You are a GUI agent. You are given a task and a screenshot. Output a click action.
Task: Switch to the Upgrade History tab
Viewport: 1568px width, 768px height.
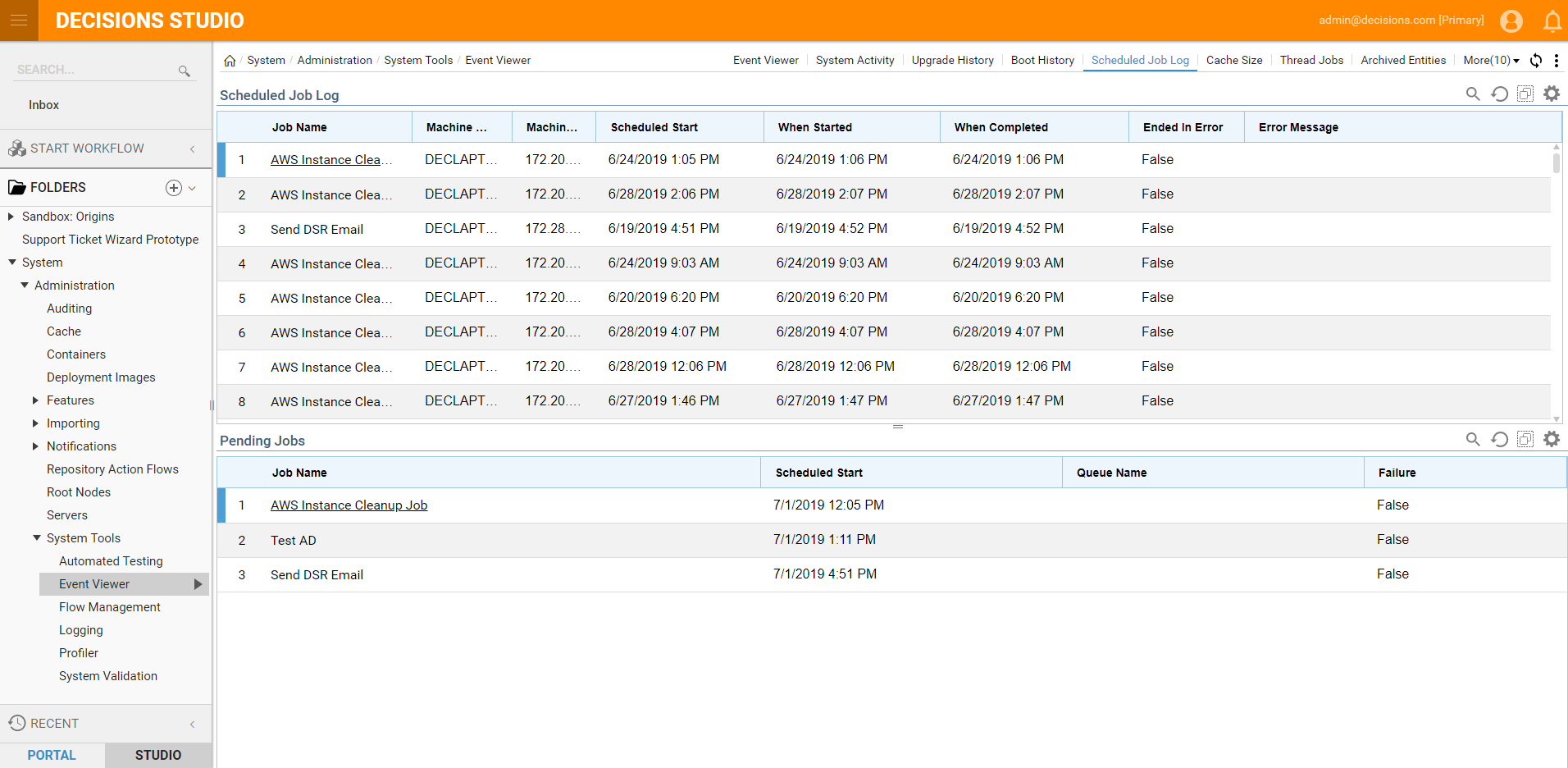pyautogui.click(x=952, y=60)
